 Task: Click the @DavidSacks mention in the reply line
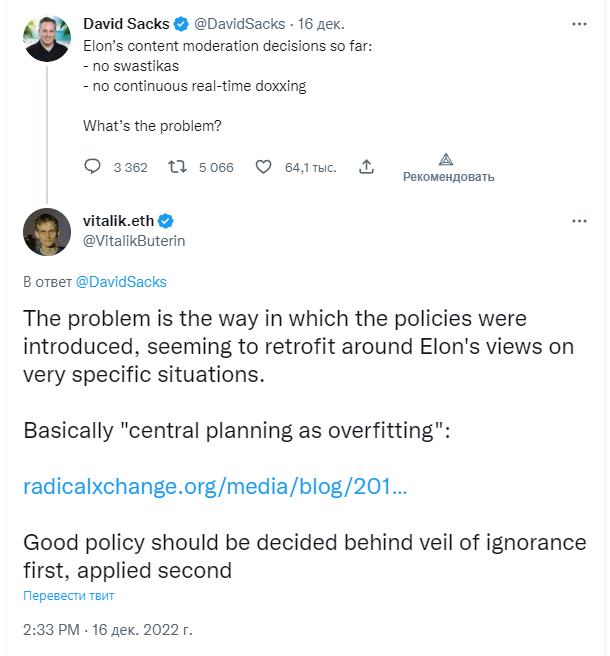coord(121,282)
